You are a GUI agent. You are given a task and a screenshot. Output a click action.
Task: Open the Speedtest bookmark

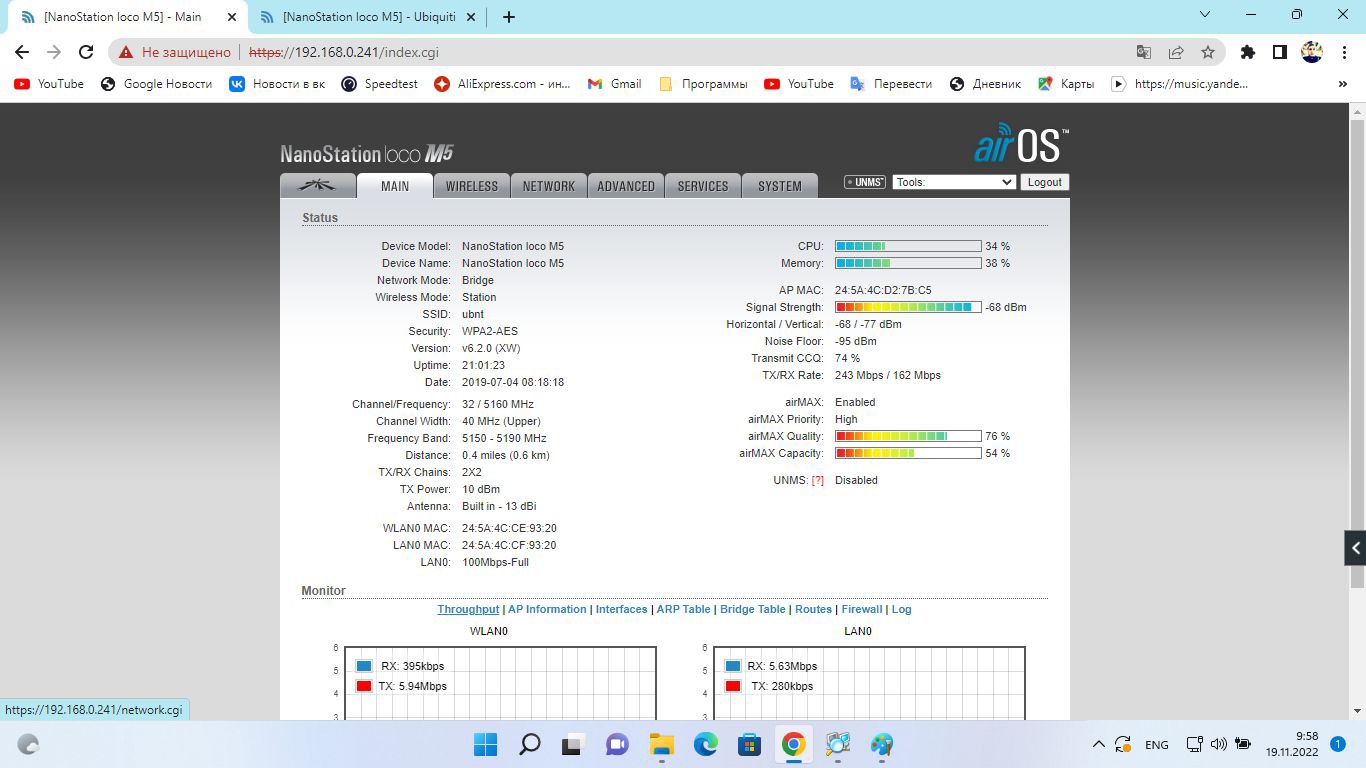[x=379, y=84]
